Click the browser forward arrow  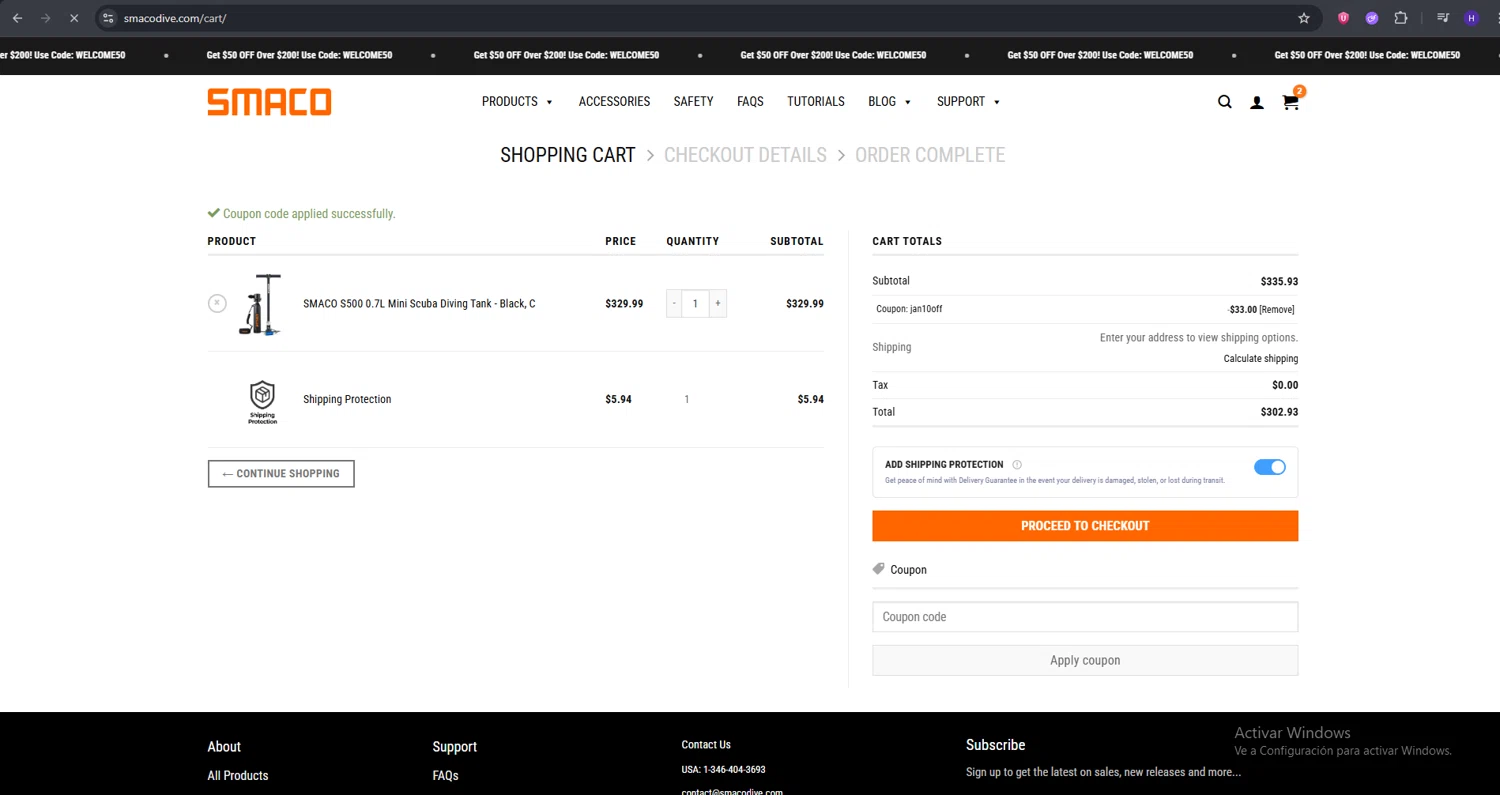click(x=45, y=18)
